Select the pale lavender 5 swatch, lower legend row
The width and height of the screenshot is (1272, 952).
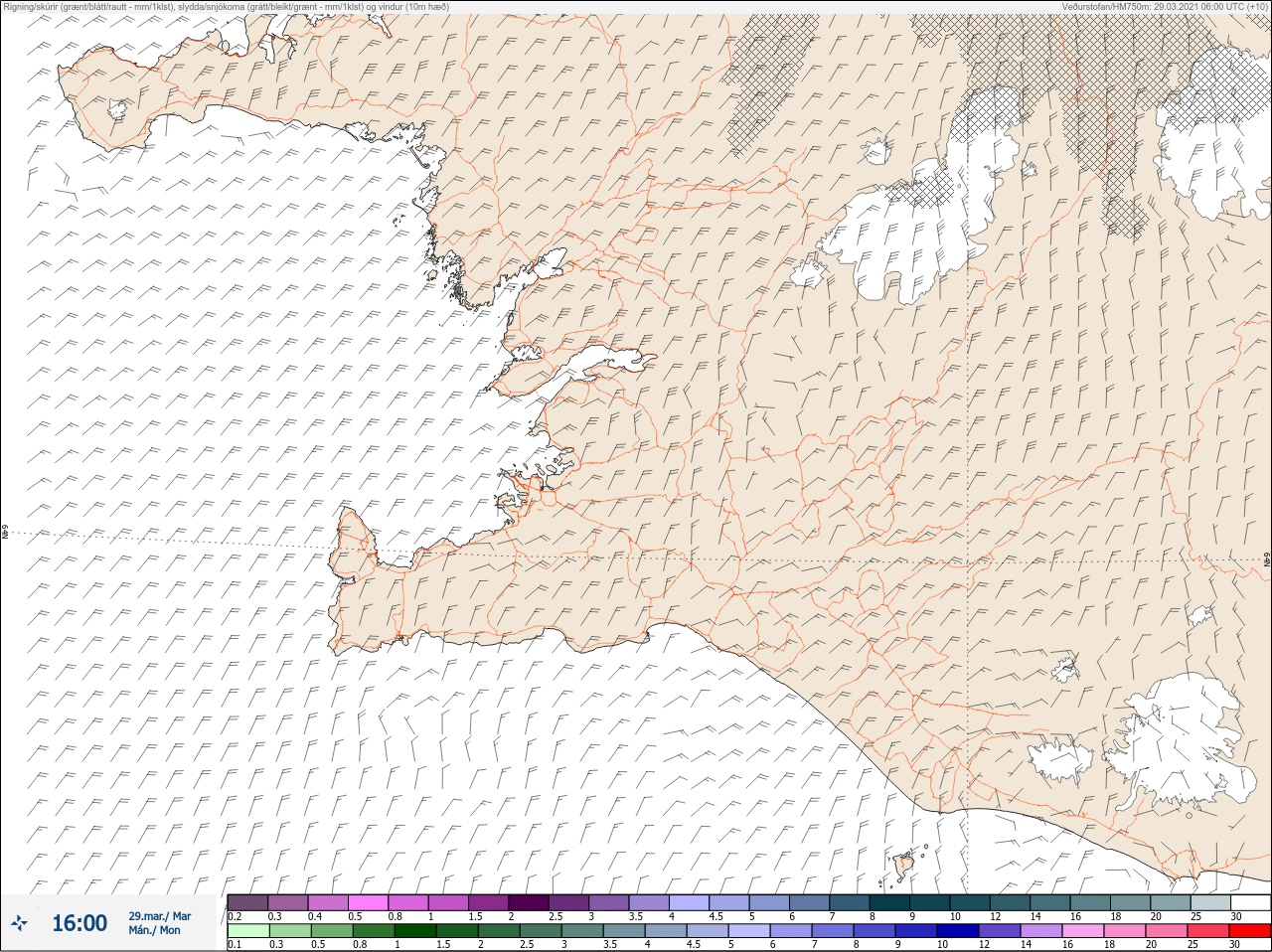click(749, 931)
